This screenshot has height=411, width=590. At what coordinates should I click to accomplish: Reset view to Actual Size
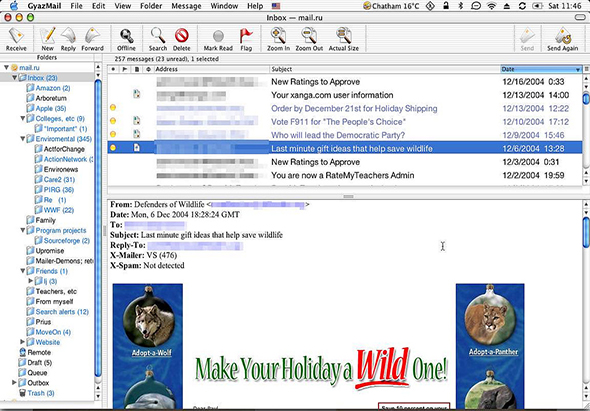point(344,39)
